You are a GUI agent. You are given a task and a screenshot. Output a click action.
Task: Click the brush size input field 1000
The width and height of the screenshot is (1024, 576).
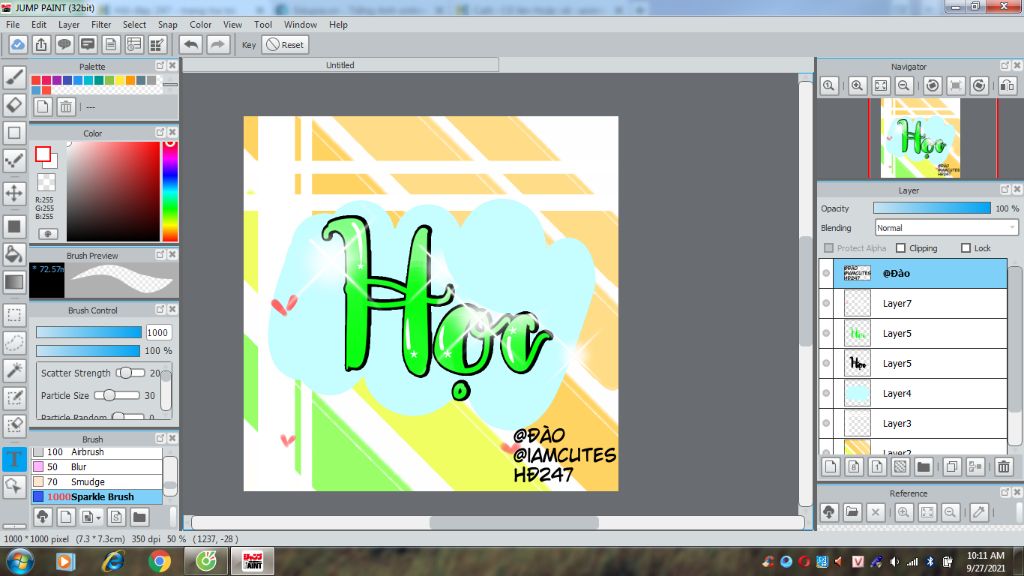click(158, 332)
